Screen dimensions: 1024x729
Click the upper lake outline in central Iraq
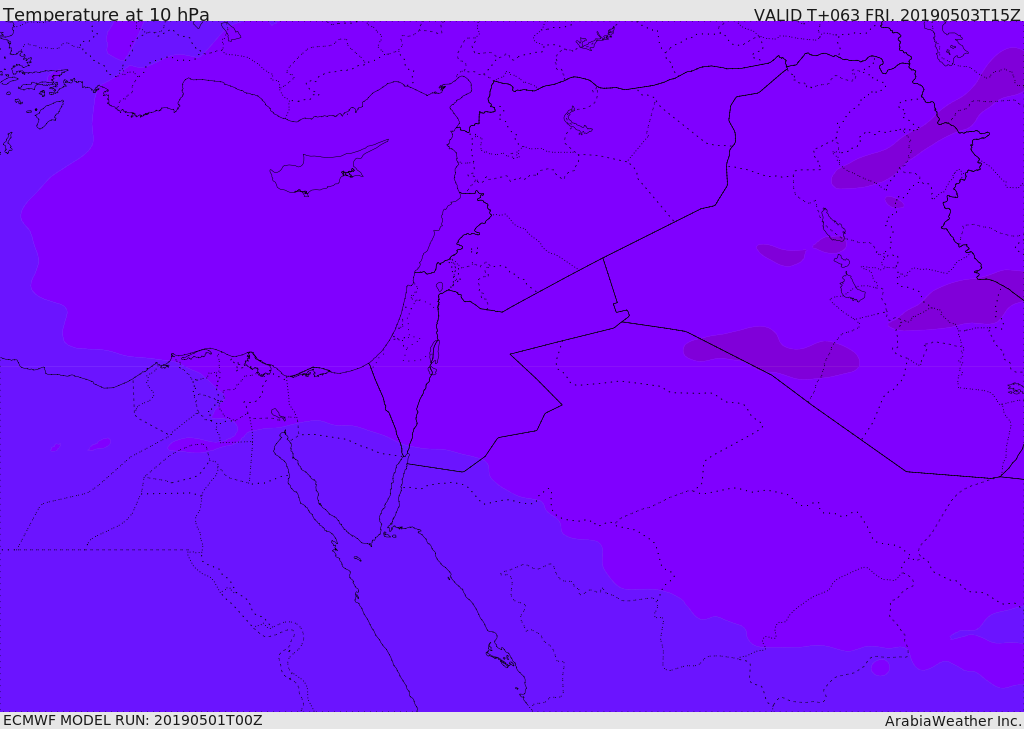coord(831,226)
